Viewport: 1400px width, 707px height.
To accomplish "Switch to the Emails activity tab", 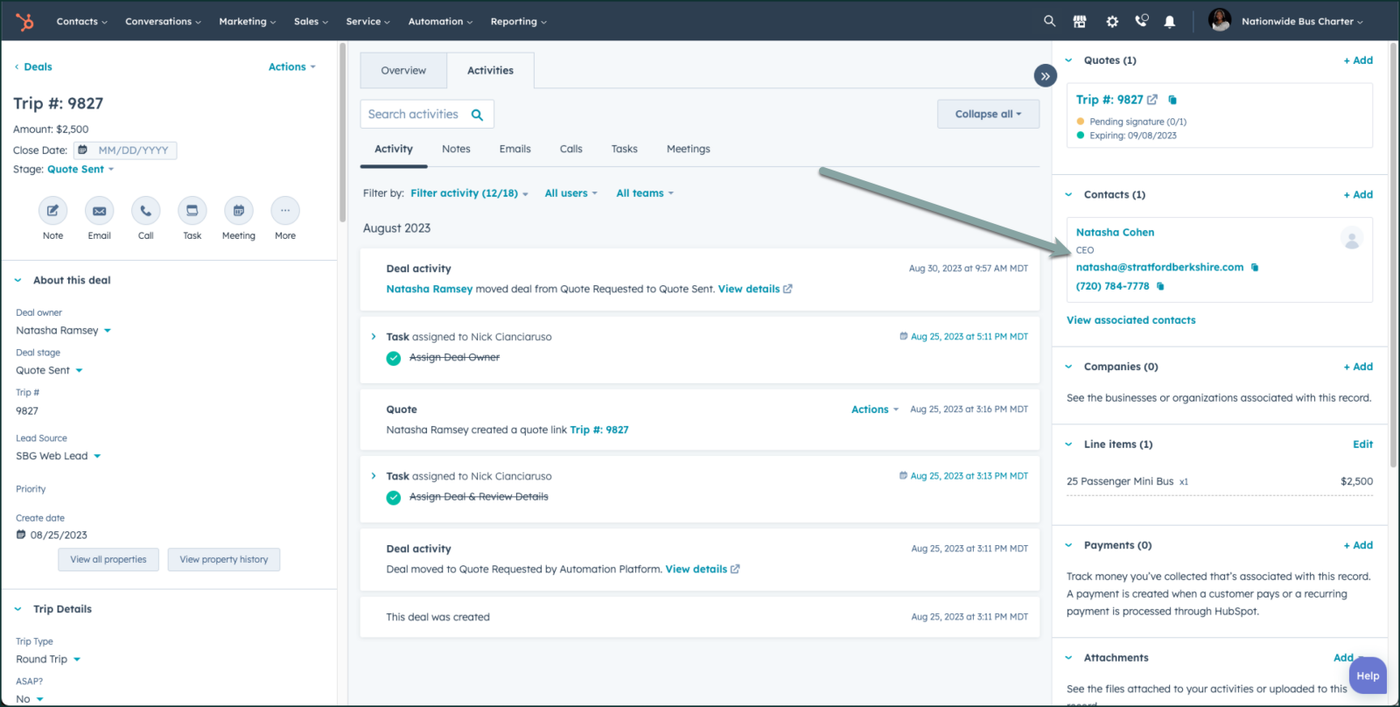I will pyautogui.click(x=515, y=149).
